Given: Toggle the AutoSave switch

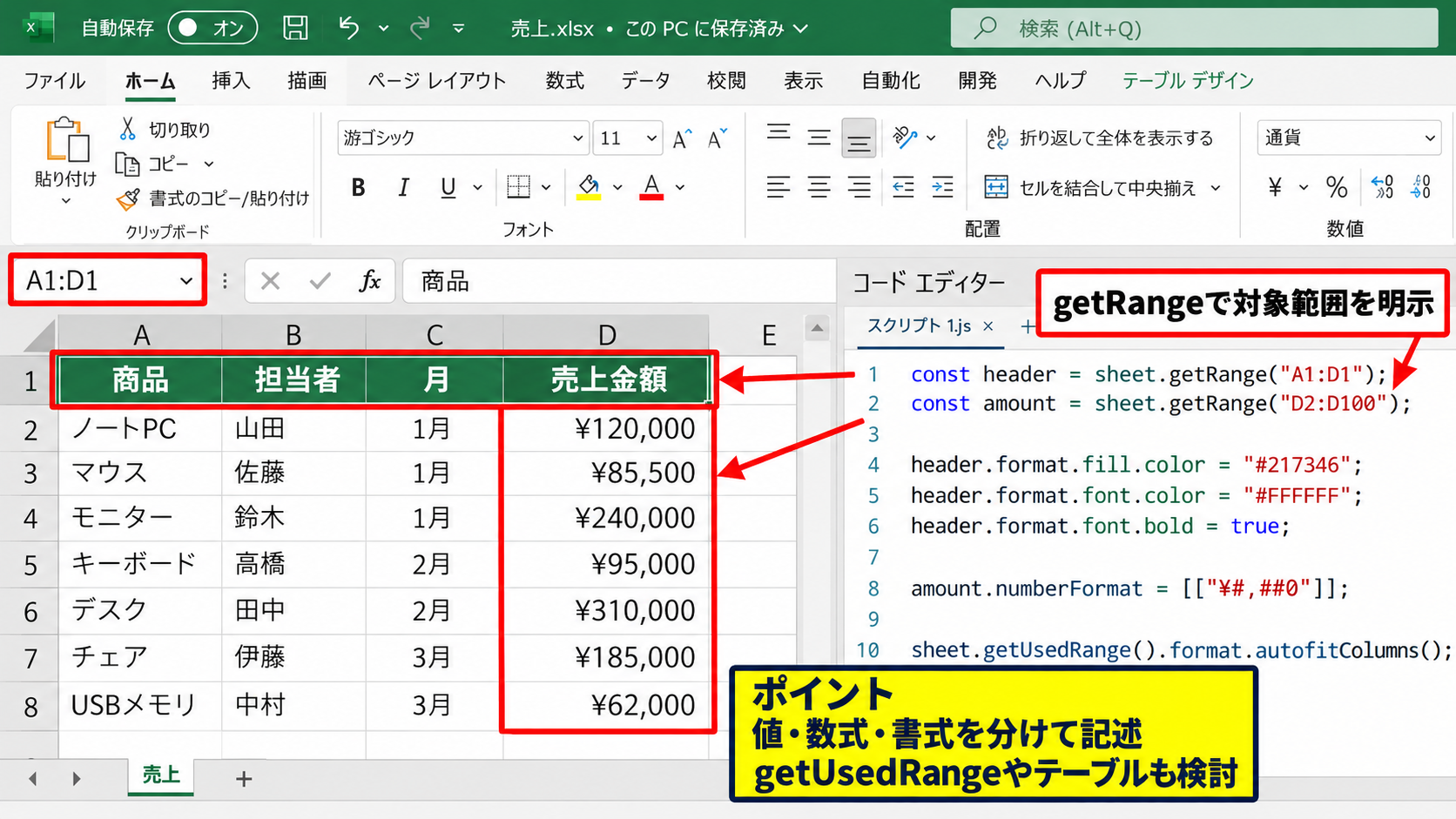Looking at the screenshot, I should pyautogui.click(x=212, y=28).
